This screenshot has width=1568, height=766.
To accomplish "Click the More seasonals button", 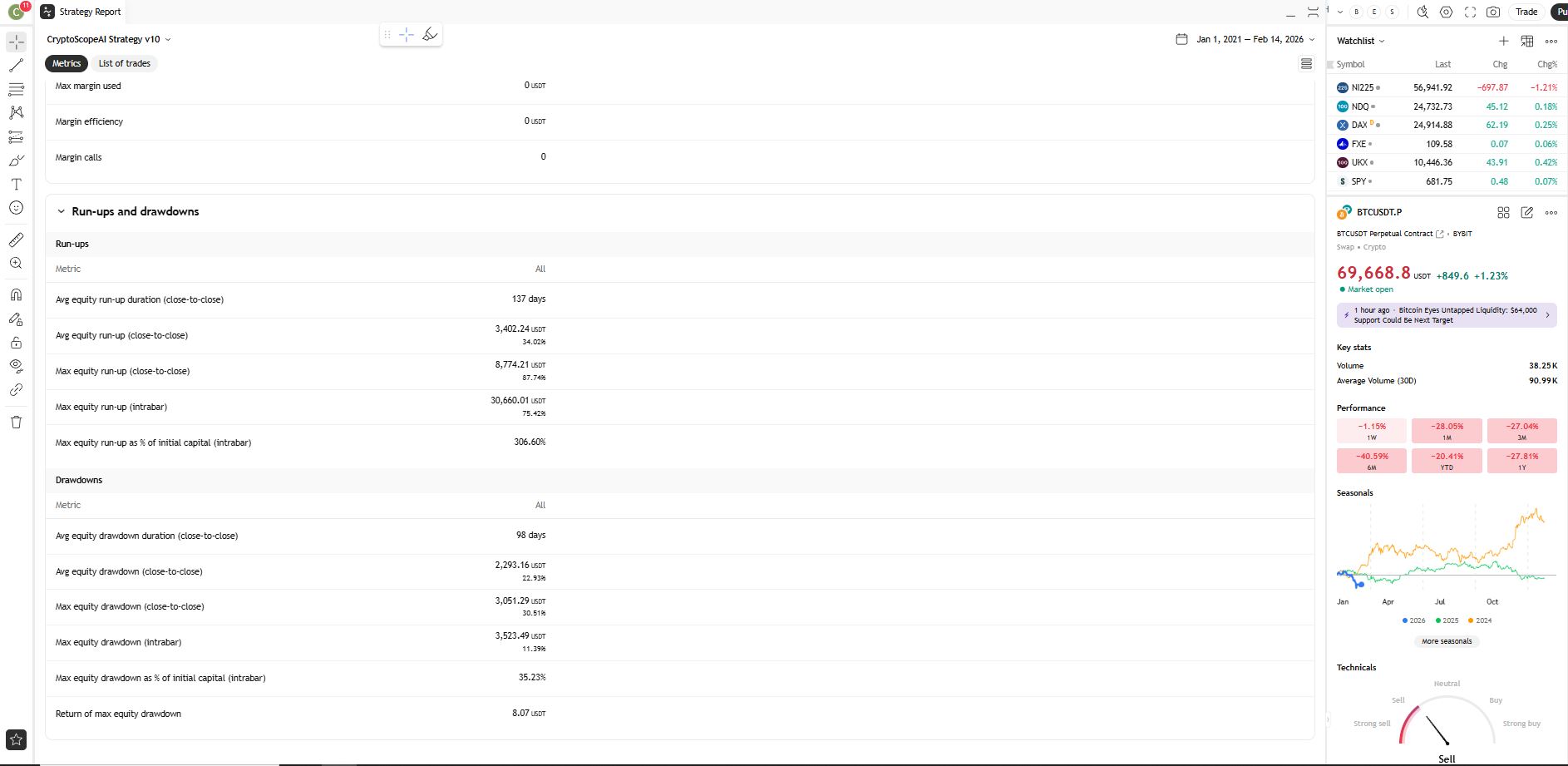I will pyautogui.click(x=1447, y=641).
